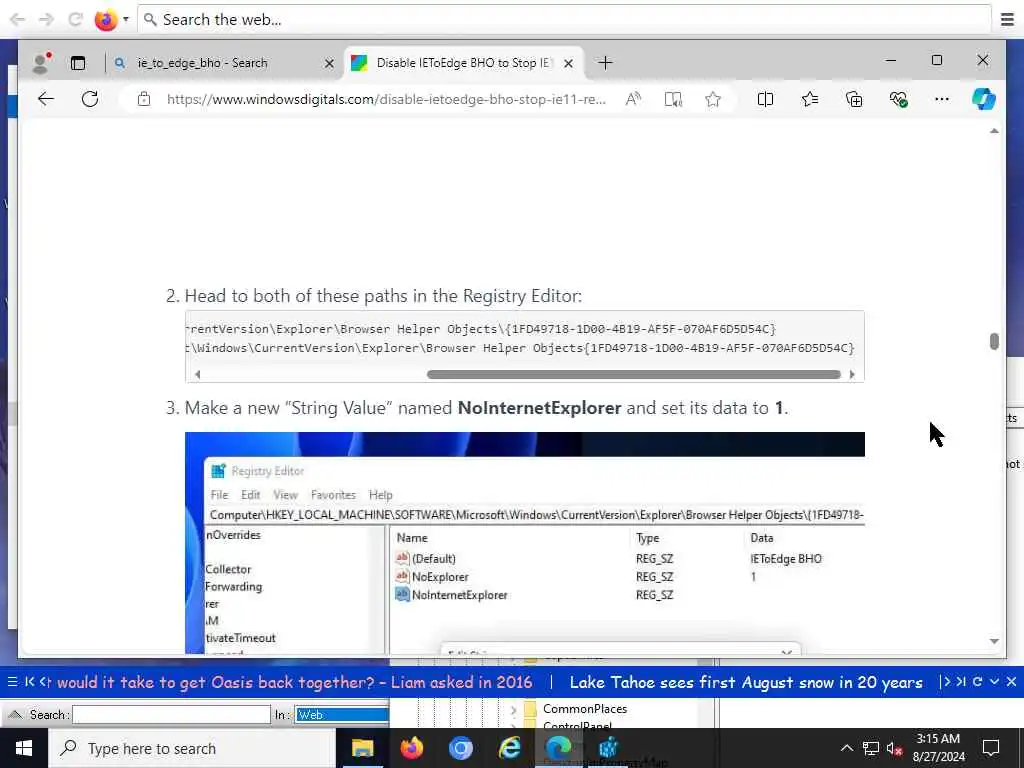
Task: Click outer browser back arrow
Action: tap(17, 19)
